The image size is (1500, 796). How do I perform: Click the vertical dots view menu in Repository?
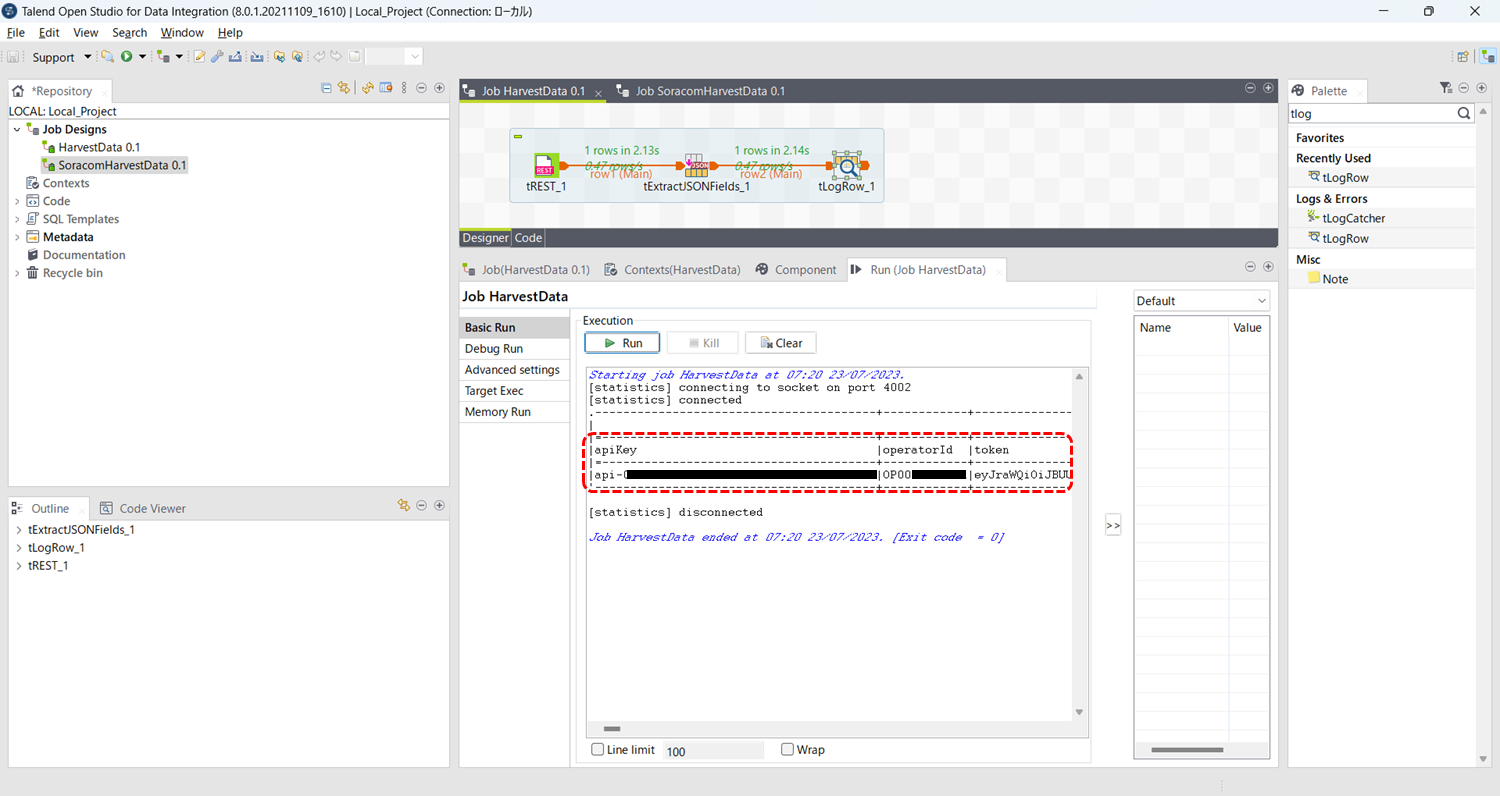[x=404, y=88]
